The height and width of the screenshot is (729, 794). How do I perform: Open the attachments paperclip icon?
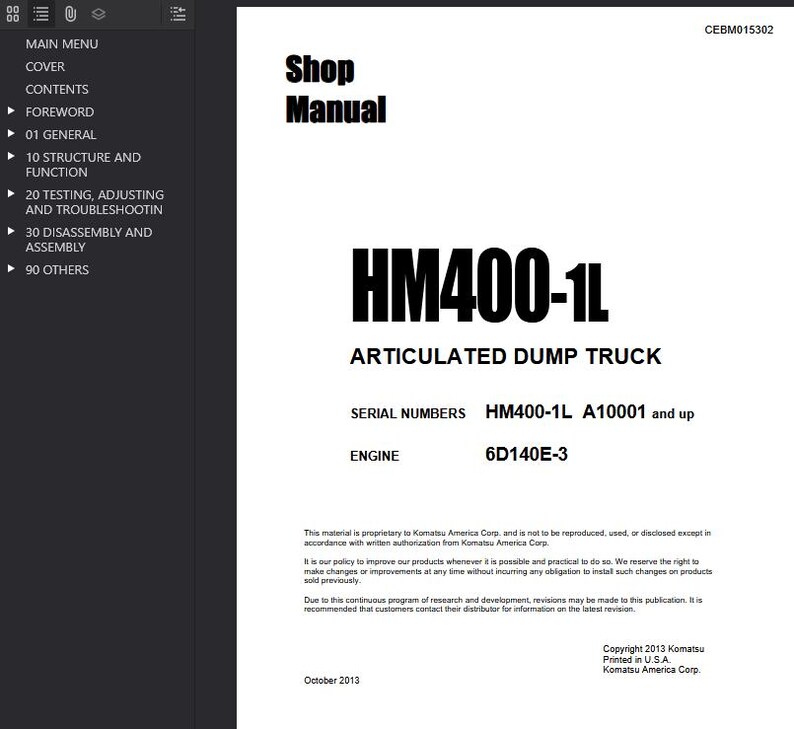click(70, 14)
